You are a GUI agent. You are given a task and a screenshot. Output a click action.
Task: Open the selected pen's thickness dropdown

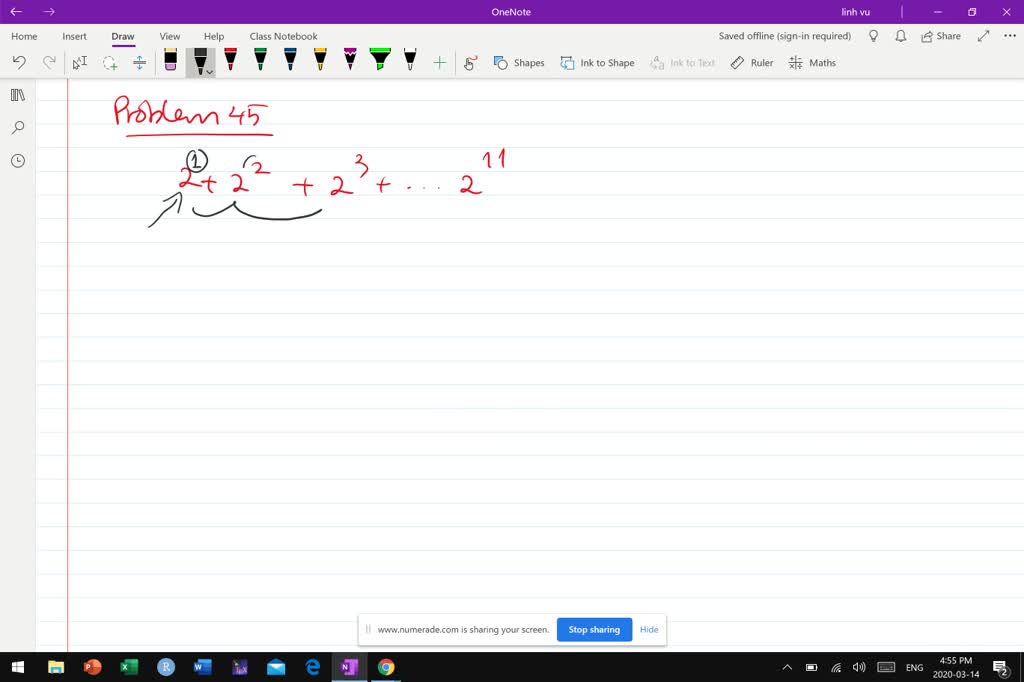[x=207, y=71]
